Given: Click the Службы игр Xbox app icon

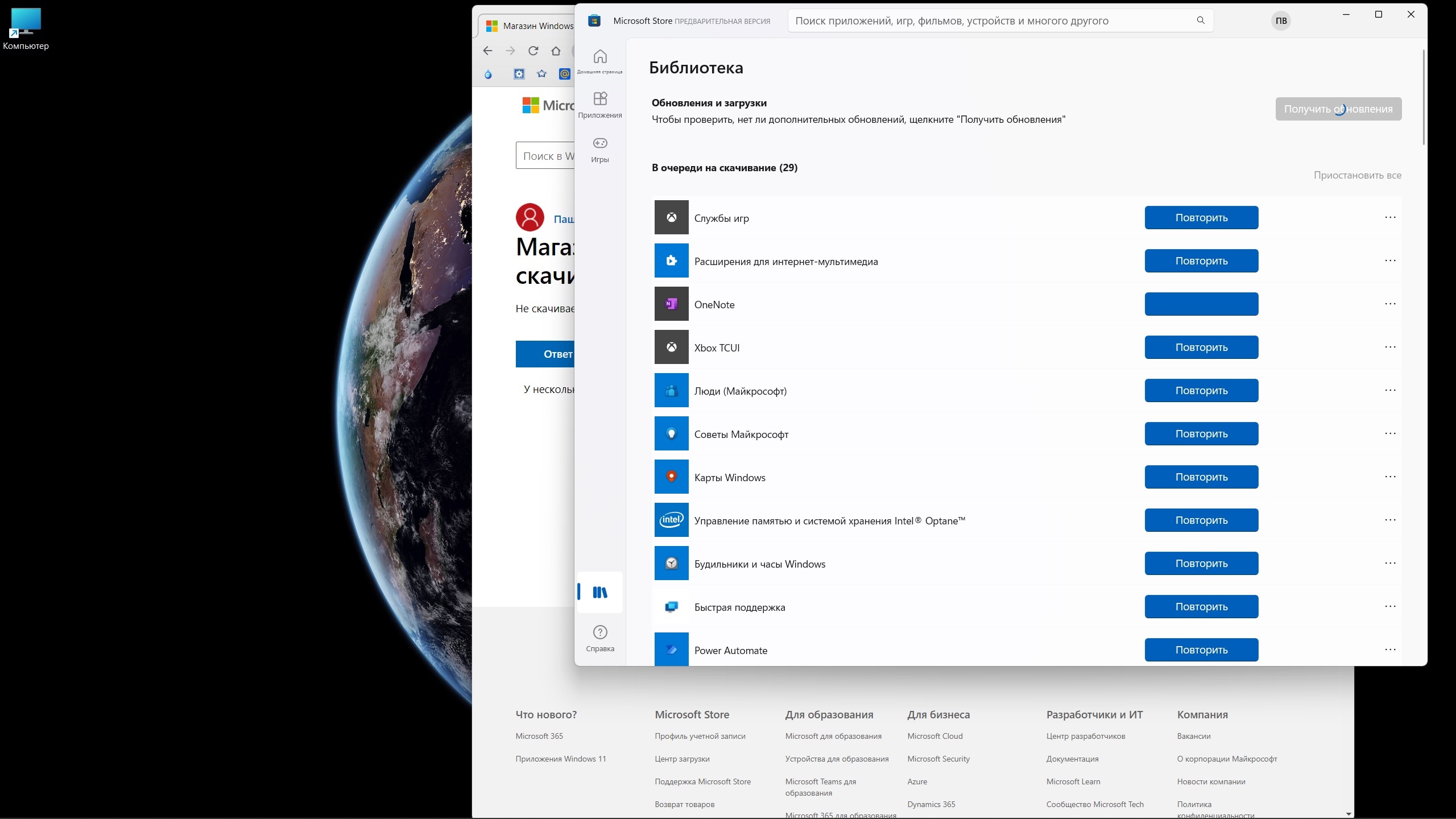Looking at the screenshot, I should (671, 217).
